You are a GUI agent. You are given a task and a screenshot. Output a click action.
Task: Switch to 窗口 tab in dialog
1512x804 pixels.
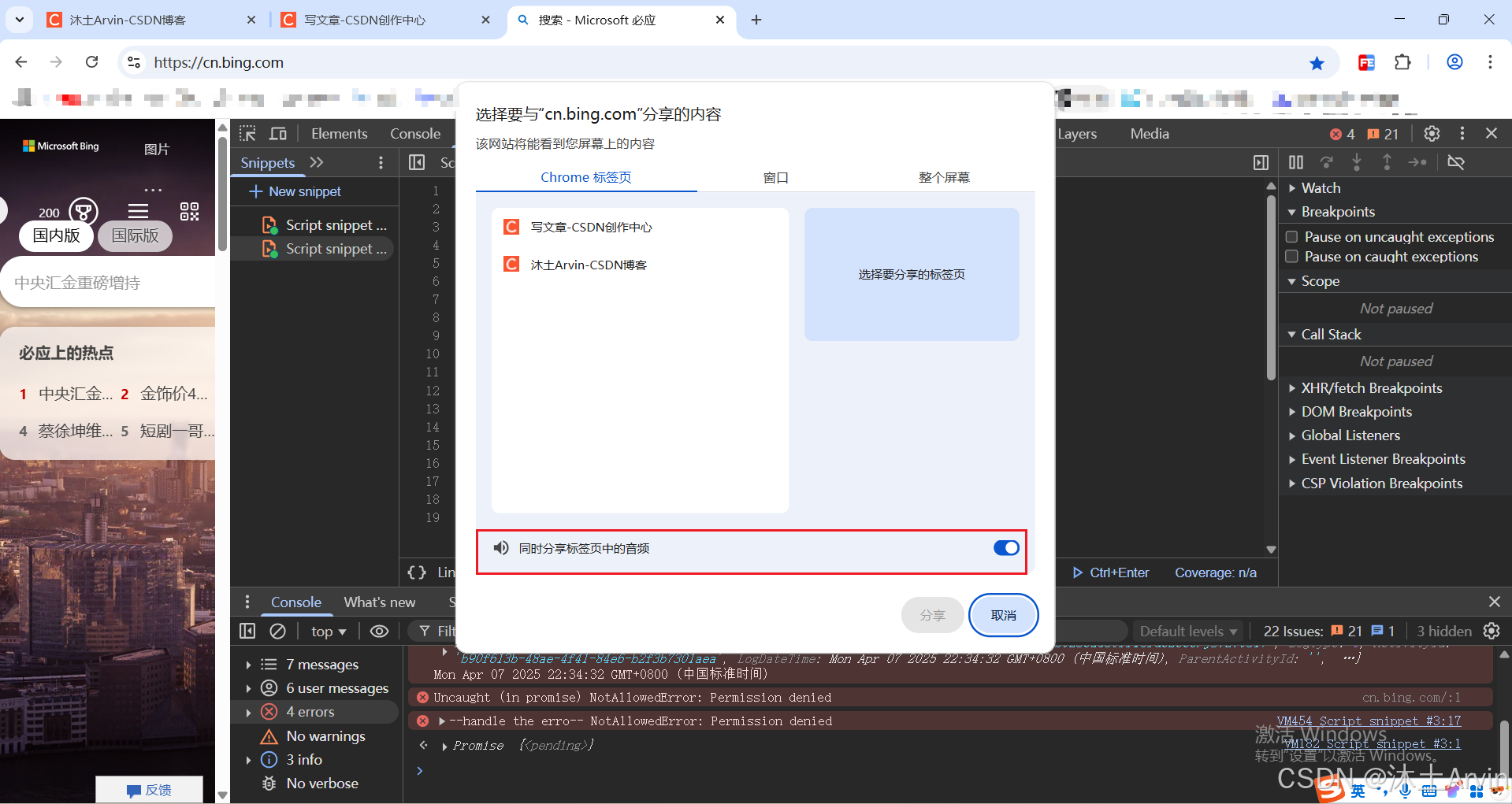pyautogui.click(x=776, y=177)
